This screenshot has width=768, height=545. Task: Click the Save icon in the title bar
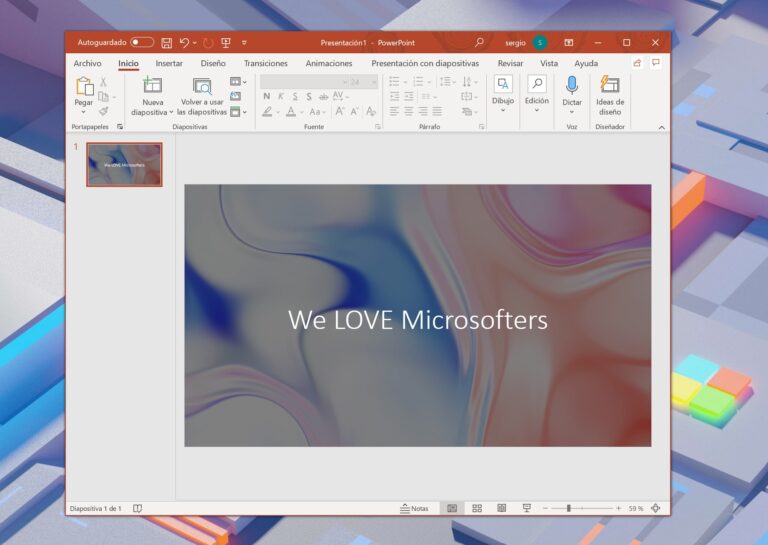point(167,43)
